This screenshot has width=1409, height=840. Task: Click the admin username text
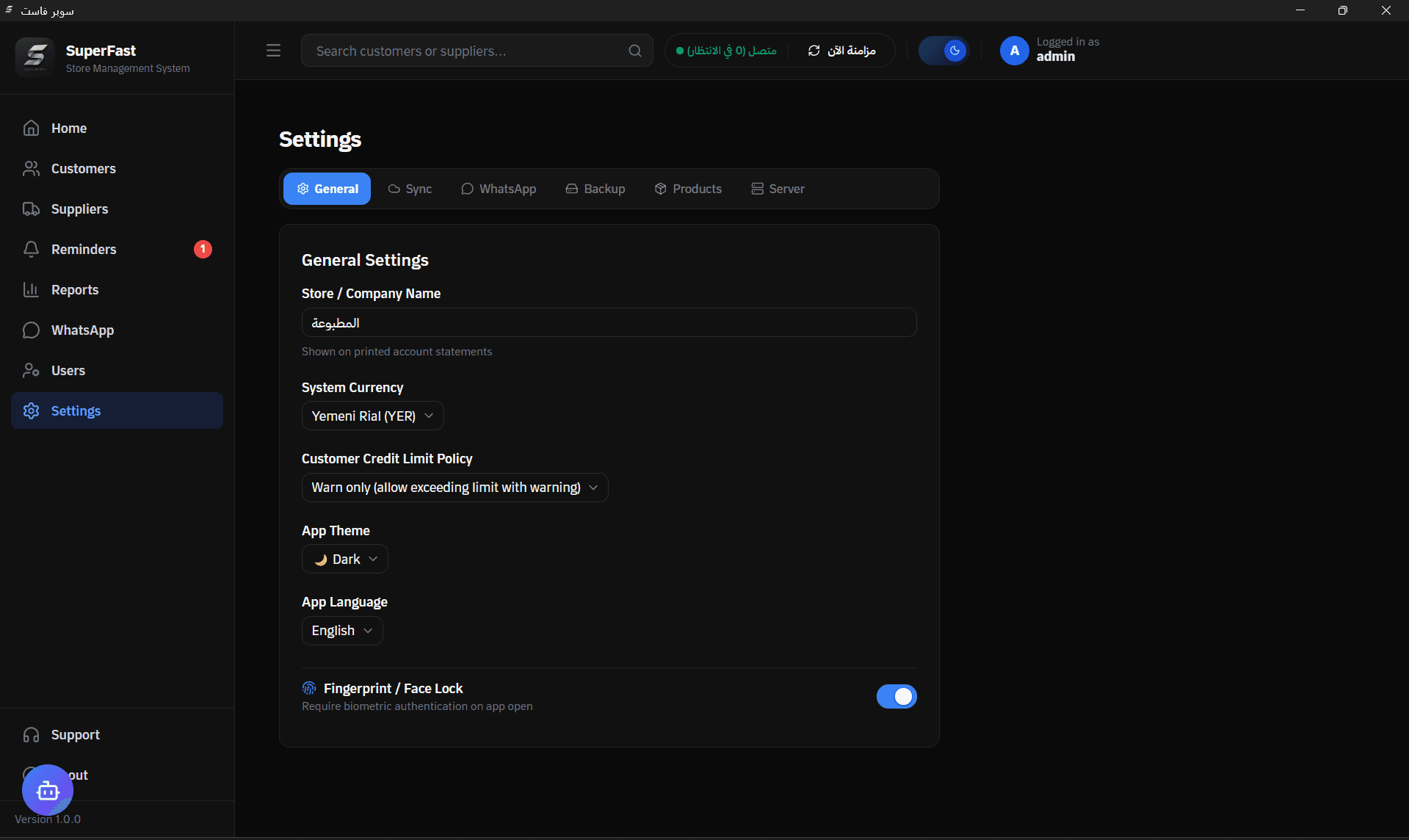coord(1055,57)
